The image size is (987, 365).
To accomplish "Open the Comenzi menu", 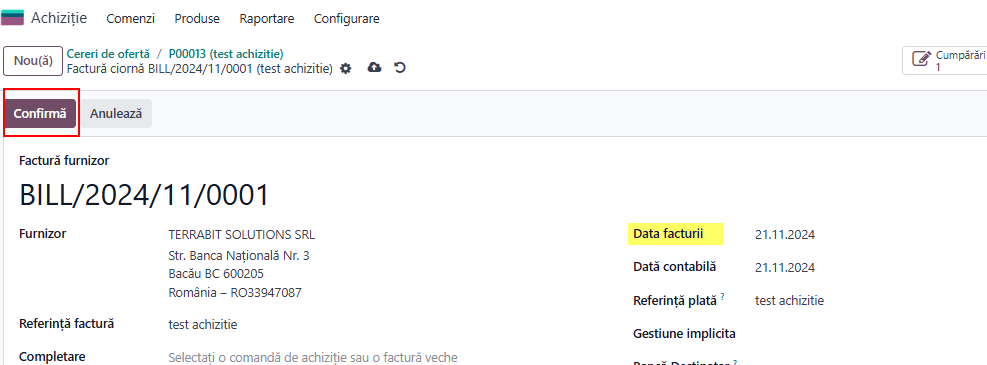I will coord(130,18).
